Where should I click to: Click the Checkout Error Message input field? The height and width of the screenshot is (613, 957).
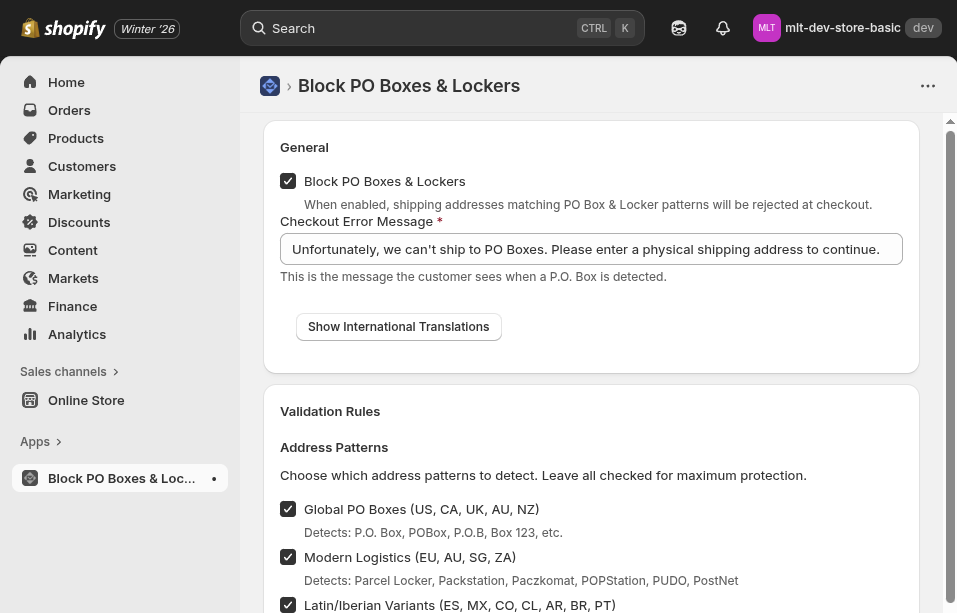tap(590, 248)
